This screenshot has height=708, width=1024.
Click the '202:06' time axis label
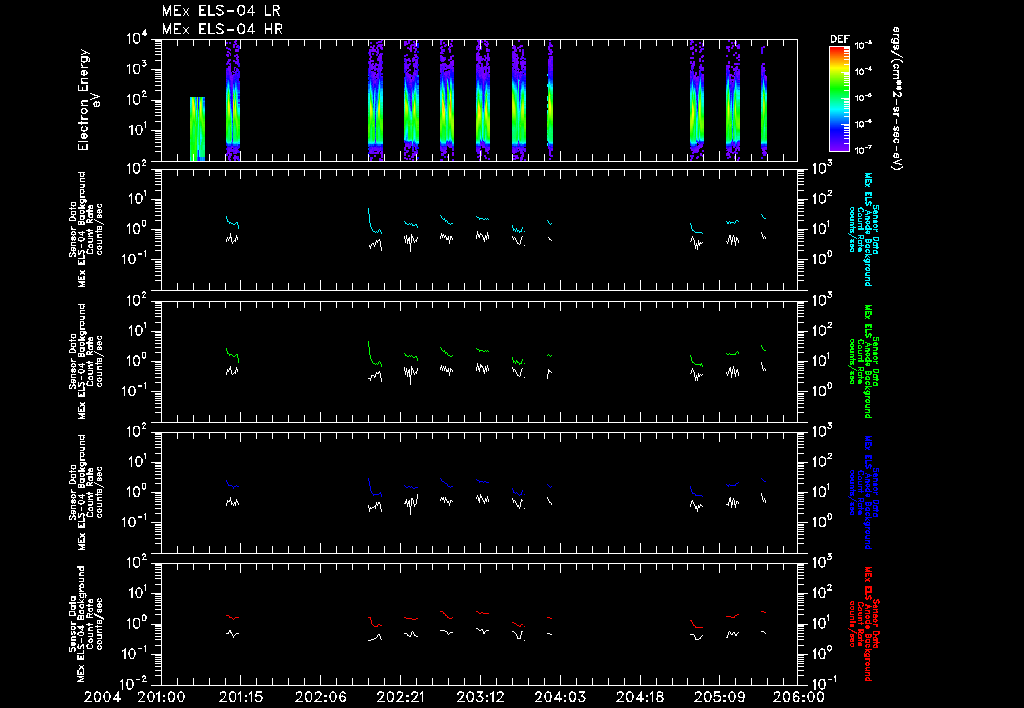(321, 698)
